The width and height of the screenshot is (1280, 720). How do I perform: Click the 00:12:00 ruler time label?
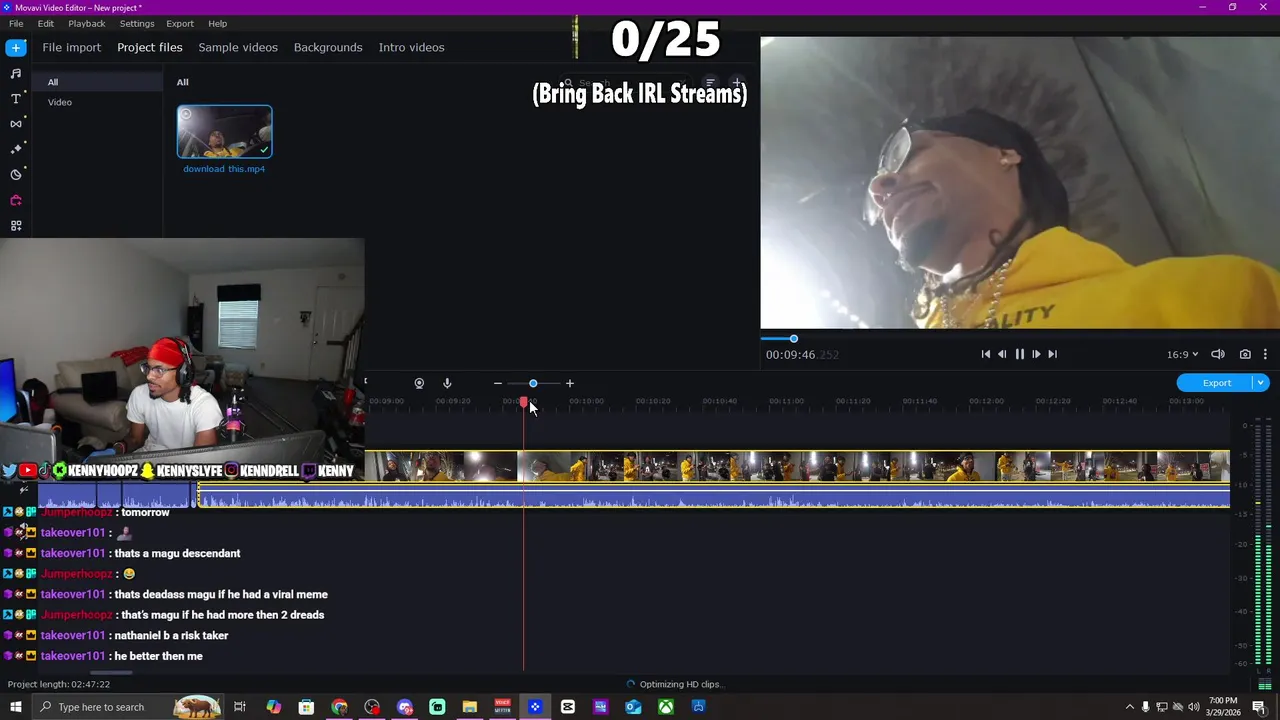(x=986, y=401)
